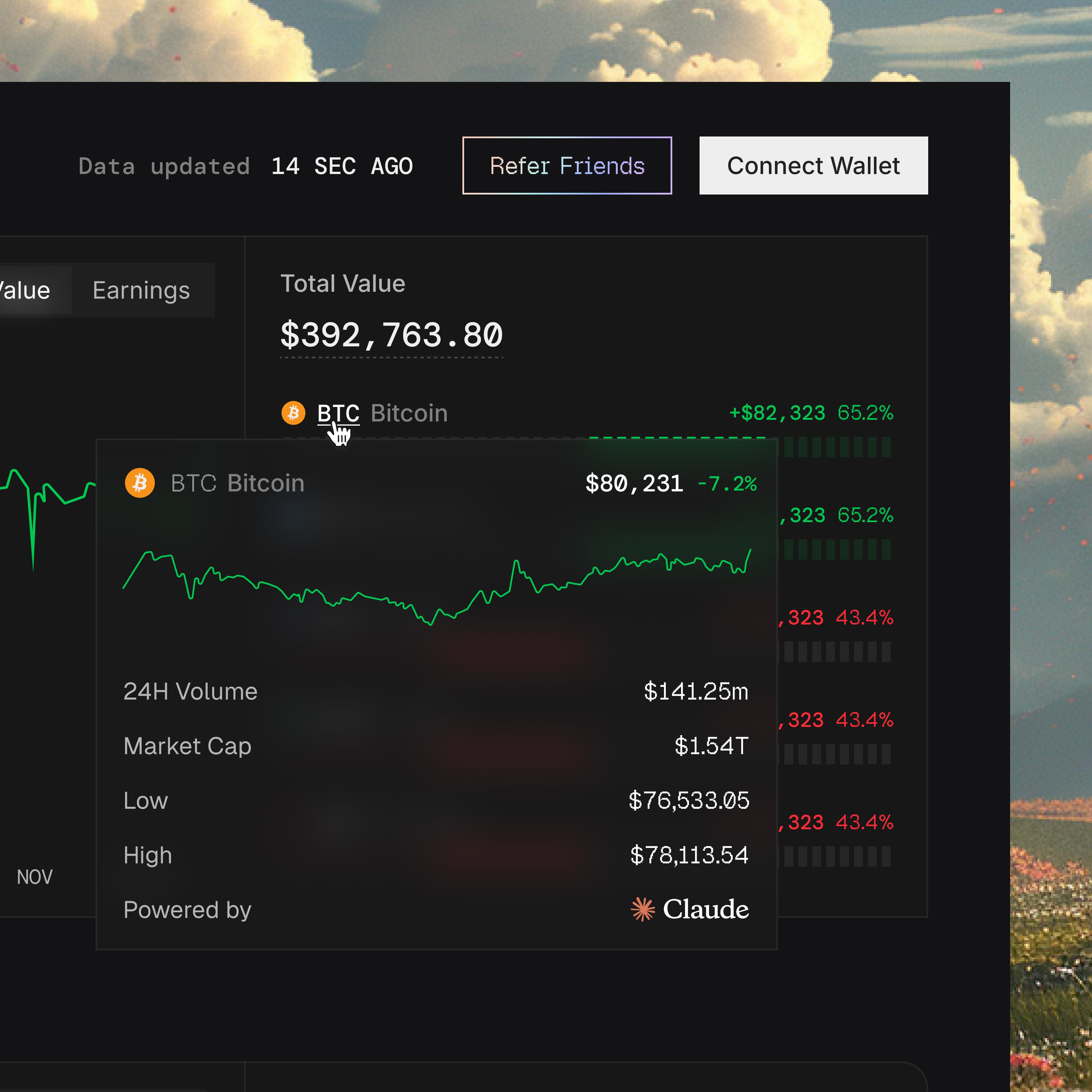The width and height of the screenshot is (1092, 1092).
Task: Click the Claude starburst logo icon
Action: click(643, 909)
